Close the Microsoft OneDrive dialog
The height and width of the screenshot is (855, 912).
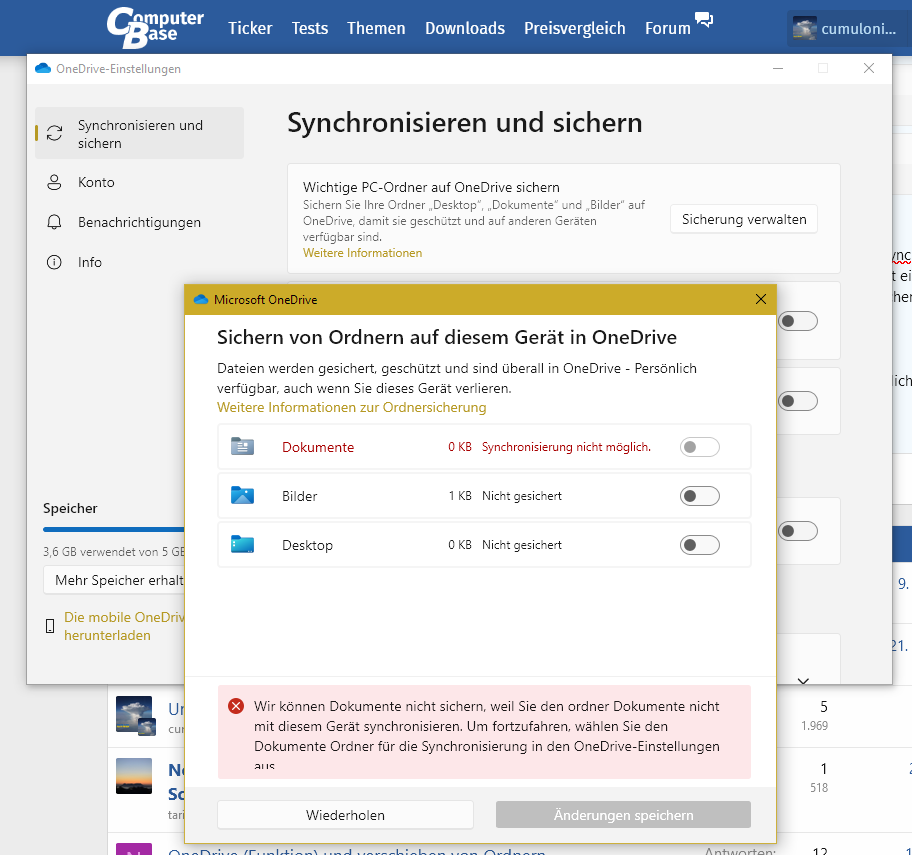click(x=760, y=299)
